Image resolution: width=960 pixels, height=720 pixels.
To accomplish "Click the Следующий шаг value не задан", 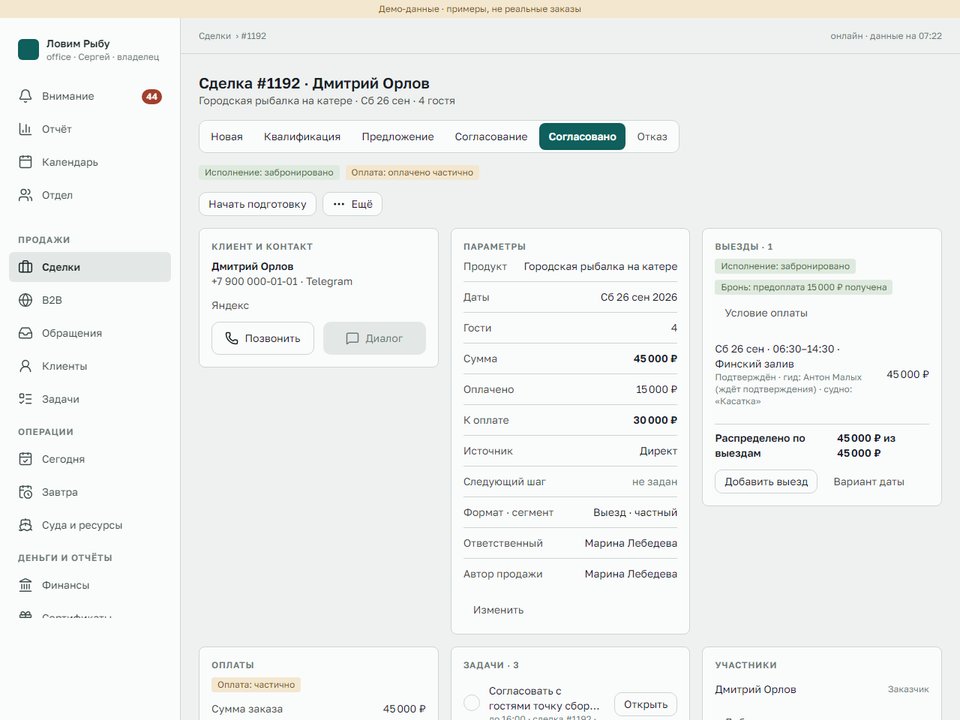I will point(654,482).
